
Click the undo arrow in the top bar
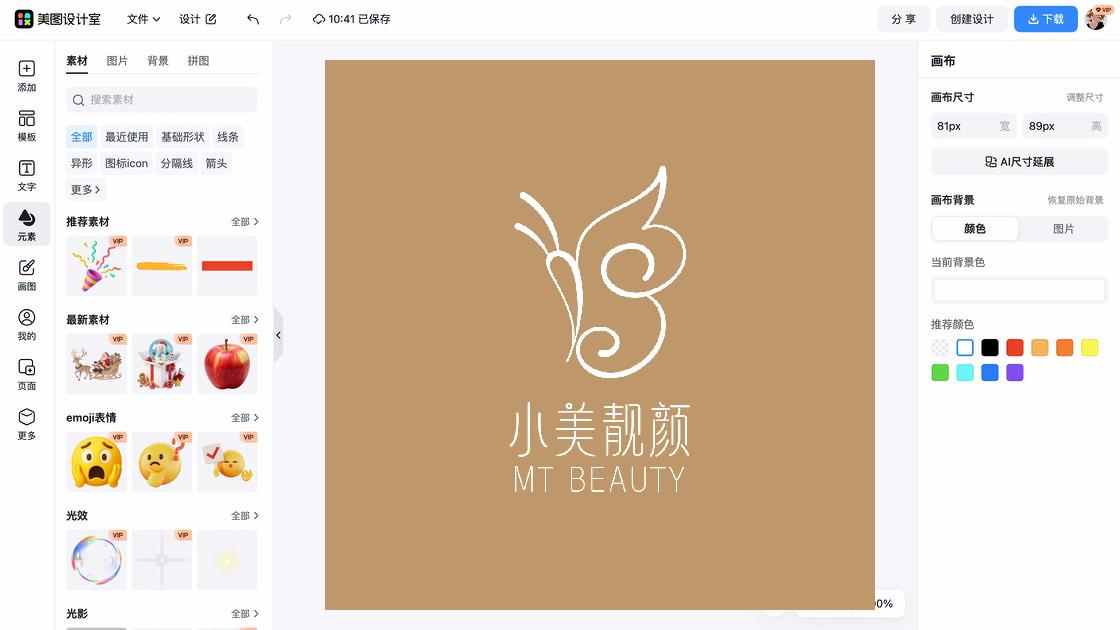(253, 19)
